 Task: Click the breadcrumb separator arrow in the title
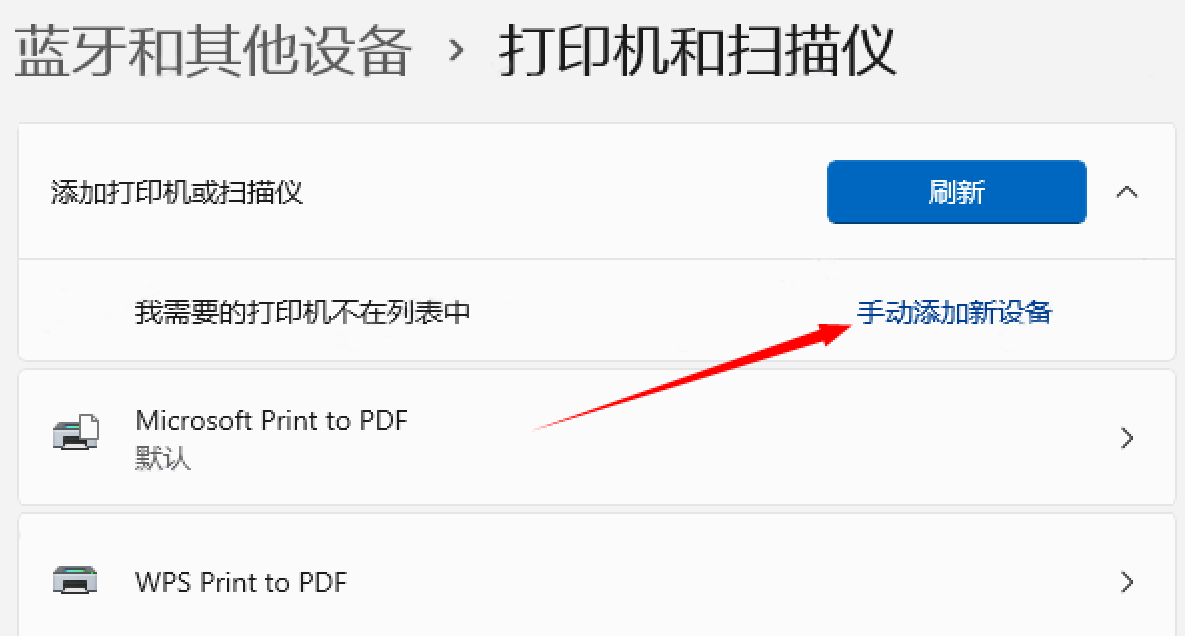455,51
